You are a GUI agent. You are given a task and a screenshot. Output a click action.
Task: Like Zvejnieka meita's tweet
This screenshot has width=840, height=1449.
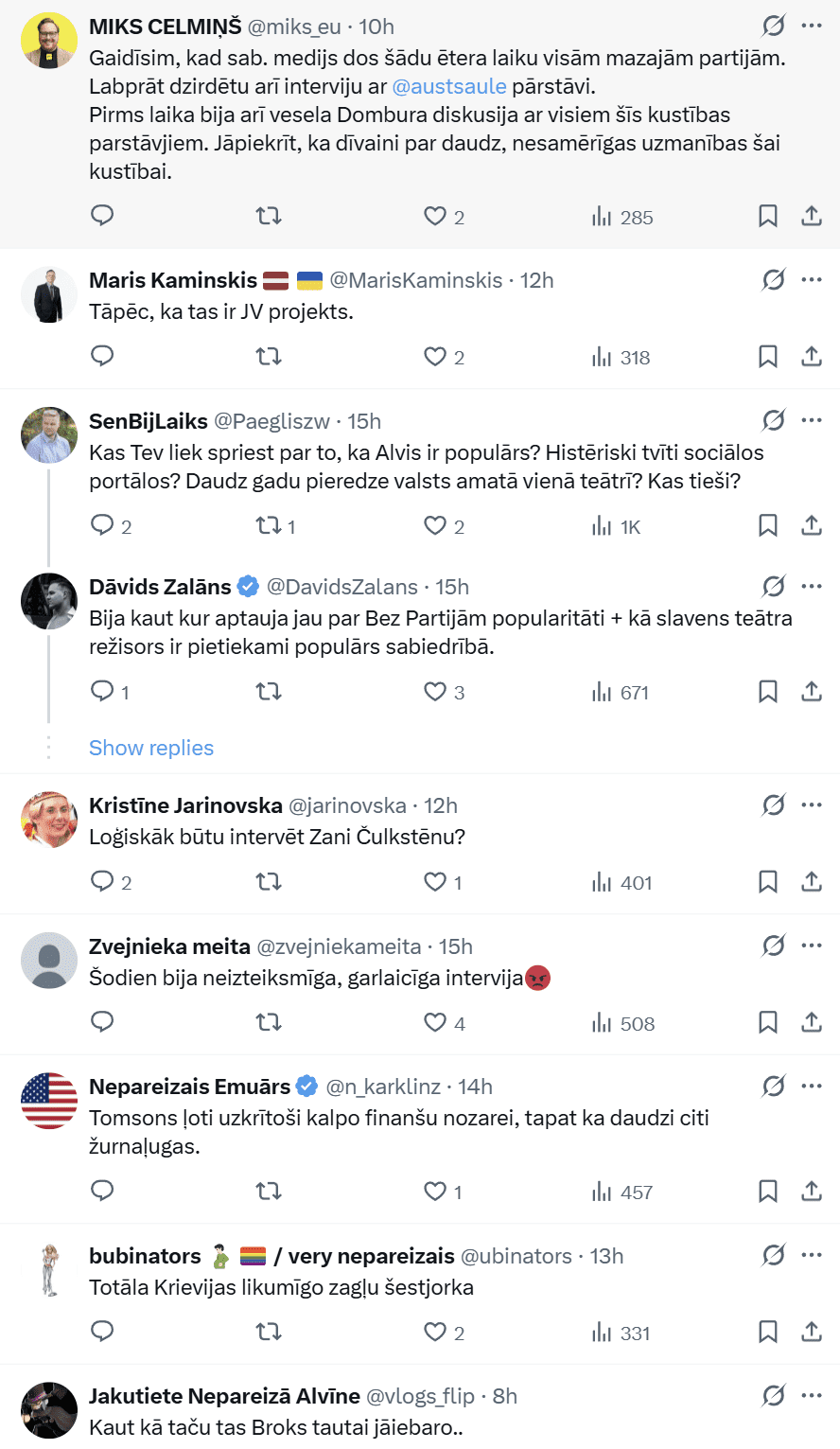(435, 1023)
